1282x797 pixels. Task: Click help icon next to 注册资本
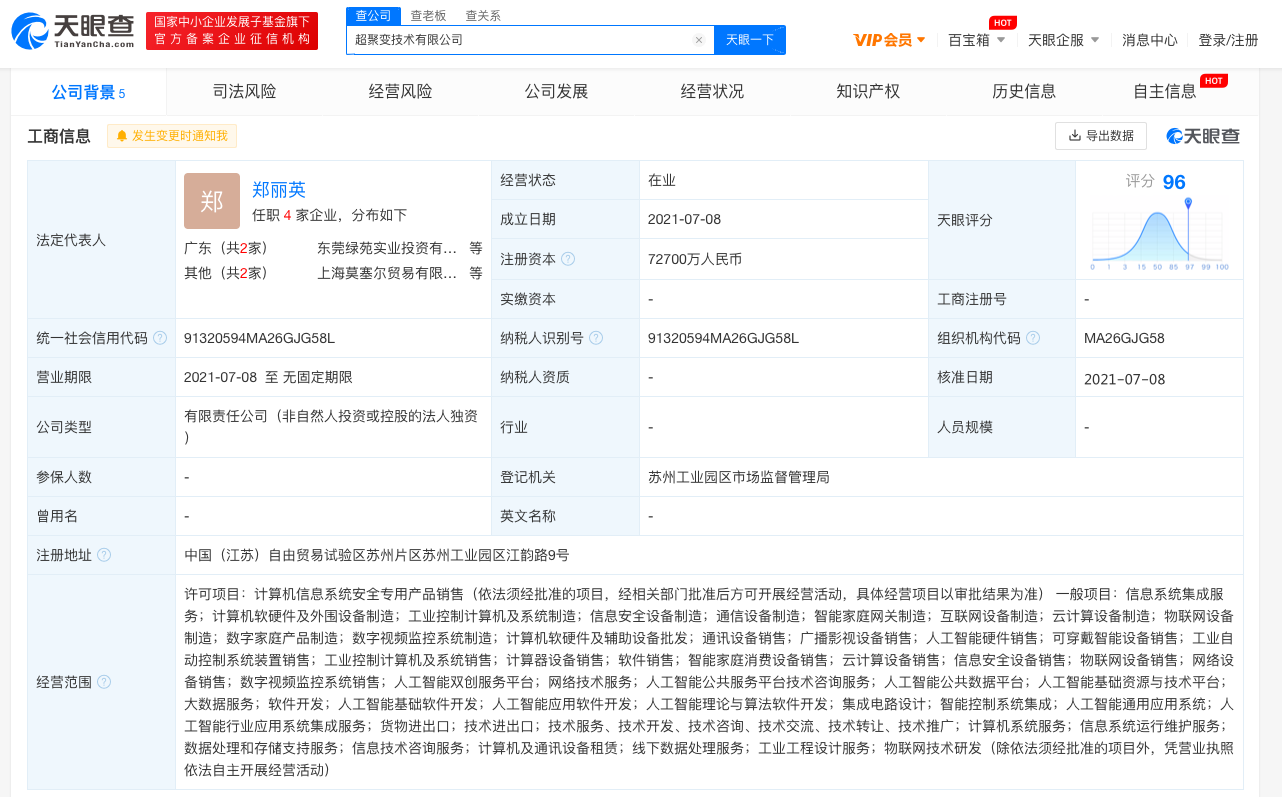(x=568, y=259)
